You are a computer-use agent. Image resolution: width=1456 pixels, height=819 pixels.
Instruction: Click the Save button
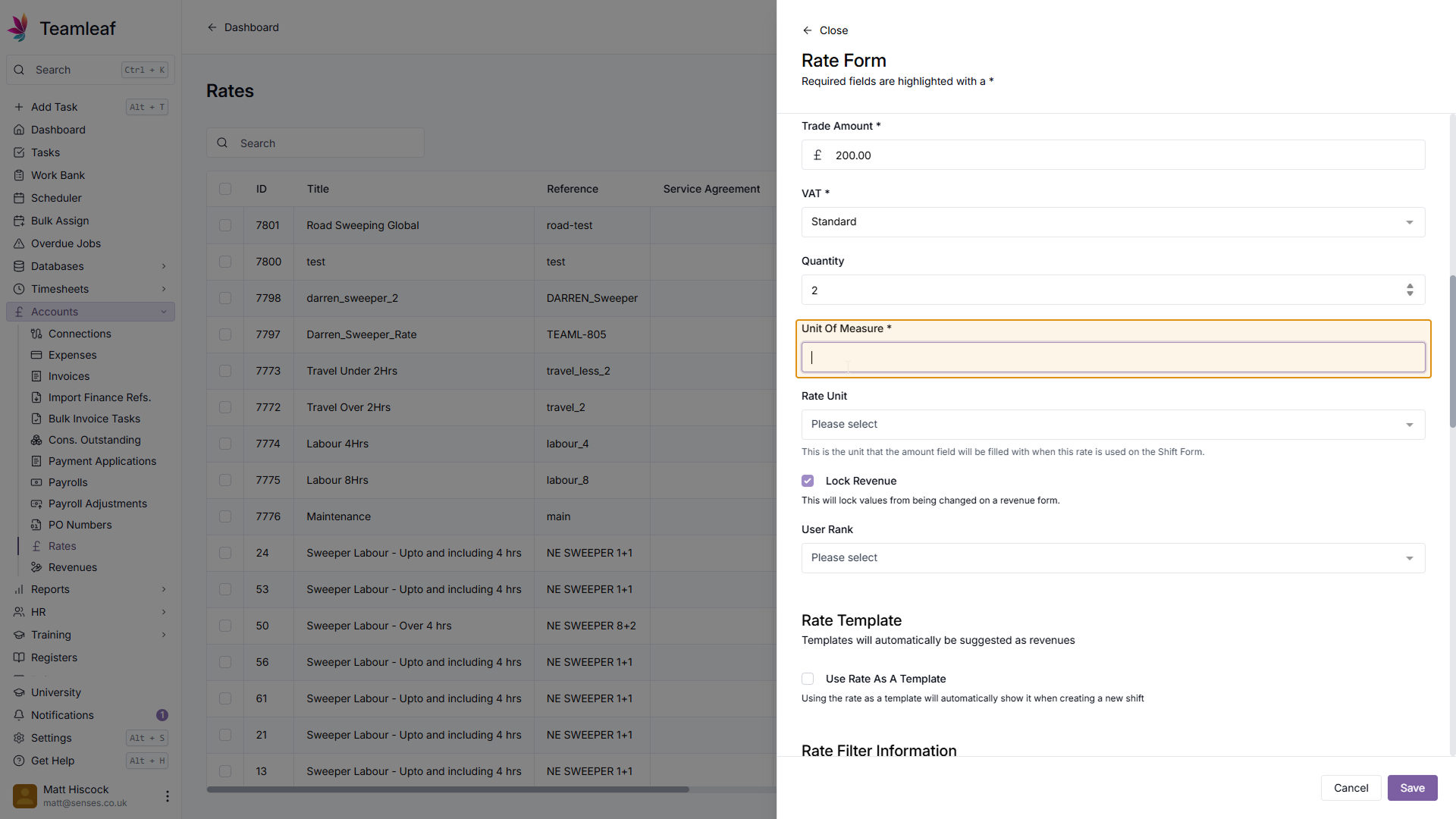[1411, 788]
